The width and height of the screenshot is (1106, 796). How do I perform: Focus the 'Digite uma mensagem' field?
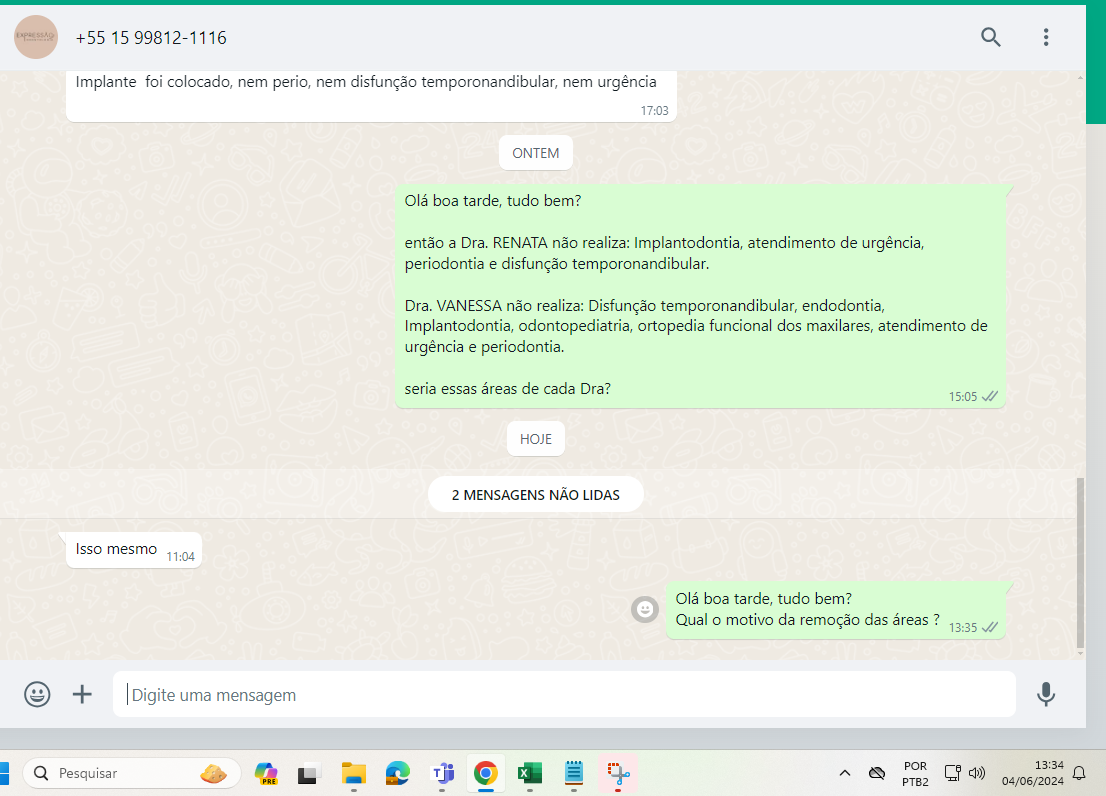point(564,694)
